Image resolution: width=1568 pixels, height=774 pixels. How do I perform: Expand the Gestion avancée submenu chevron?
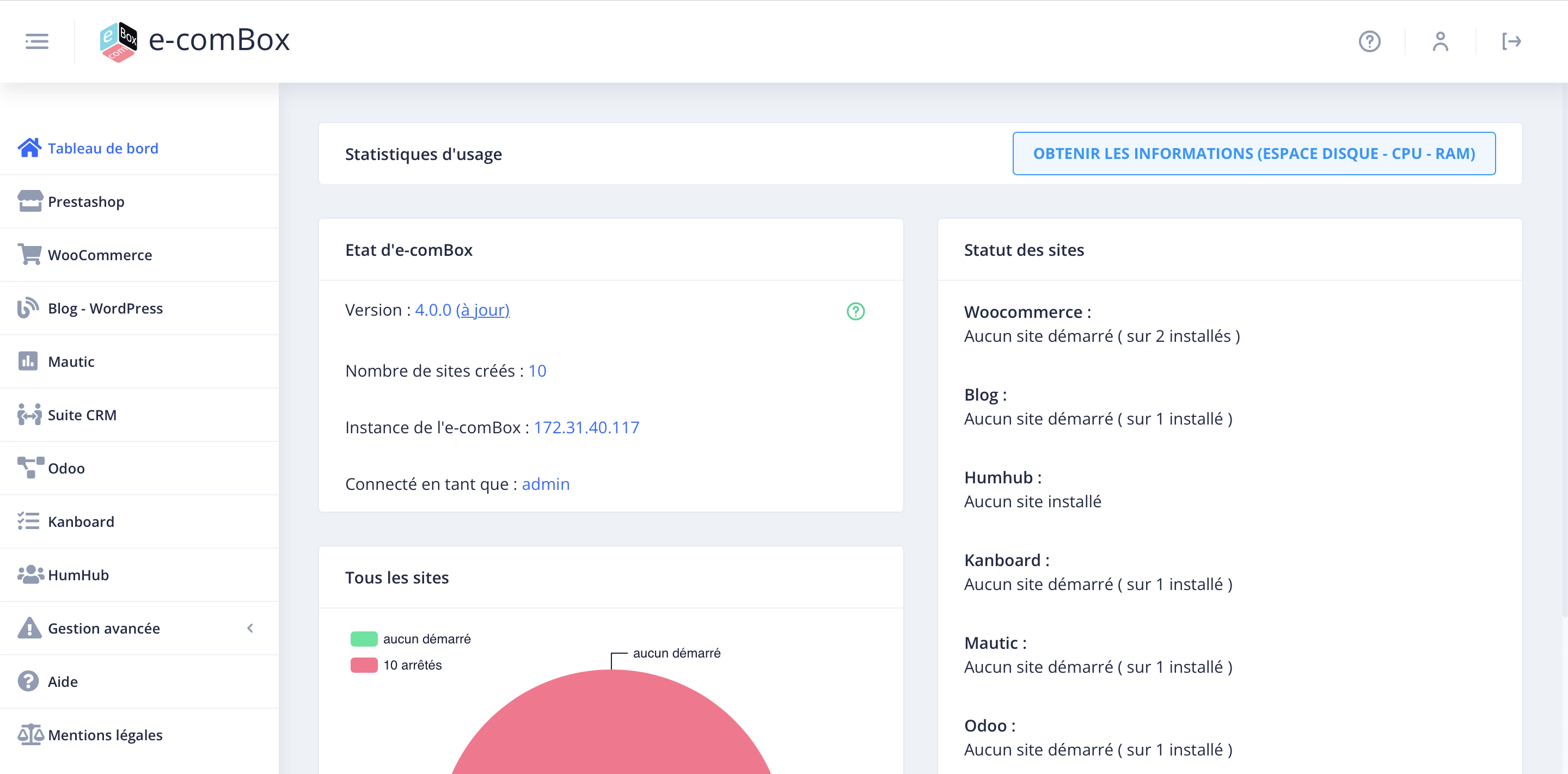tap(250, 628)
